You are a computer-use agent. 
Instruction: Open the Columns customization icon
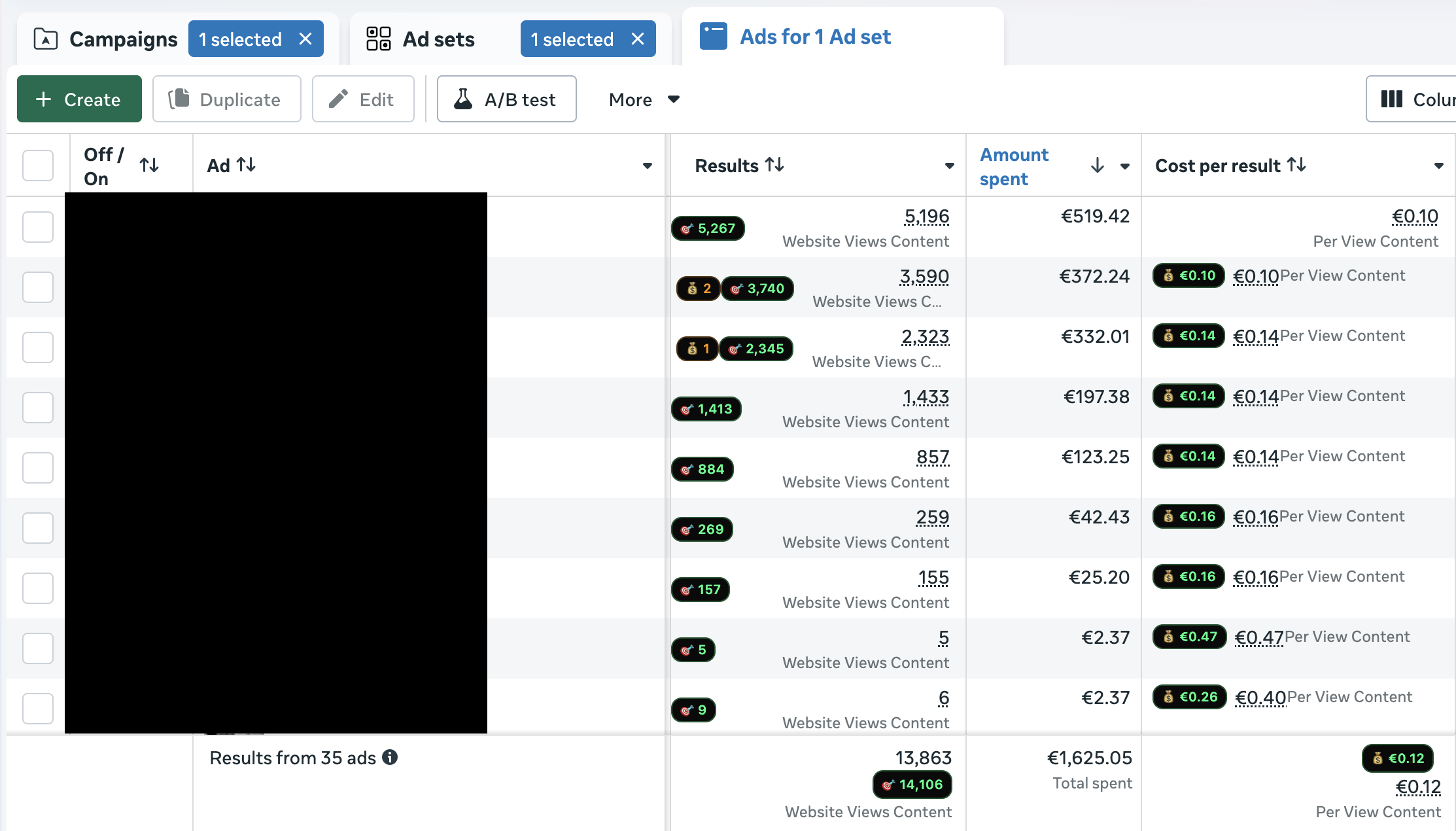[x=1392, y=99]
